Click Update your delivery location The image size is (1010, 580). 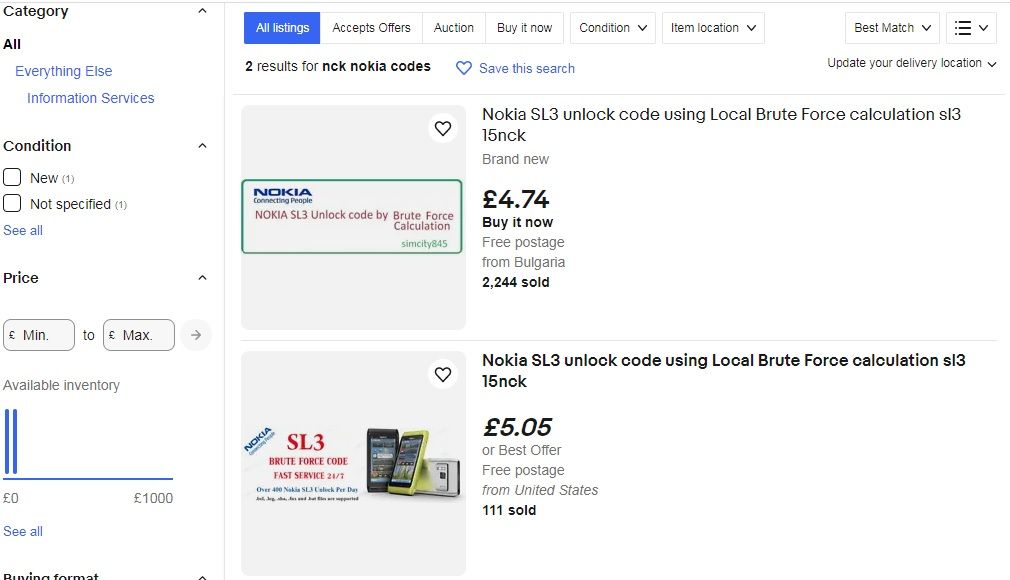[x=912, y=63]
